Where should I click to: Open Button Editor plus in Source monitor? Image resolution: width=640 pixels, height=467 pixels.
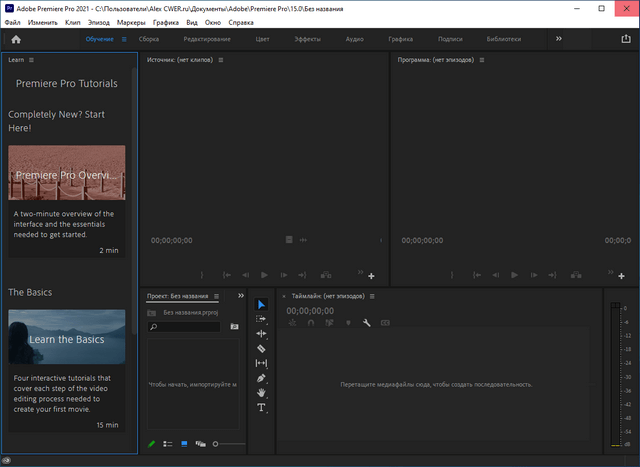tap(371, 275)
